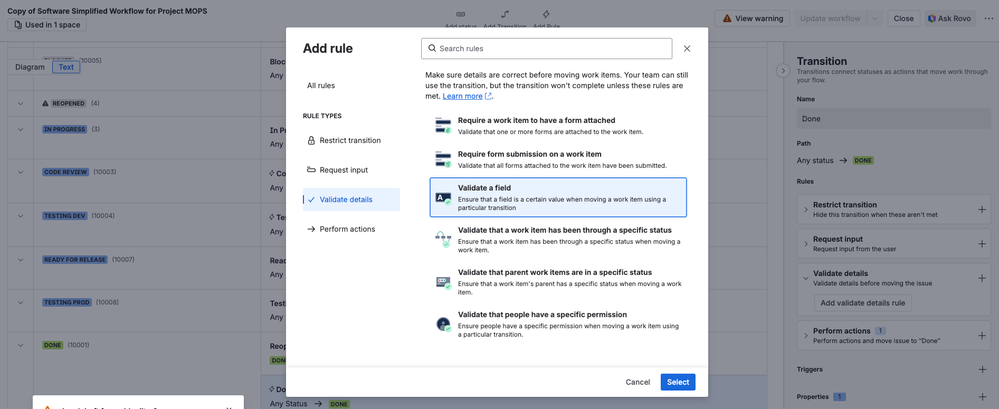
Task: Click the Close workflow button
Action: coord(903,18)
